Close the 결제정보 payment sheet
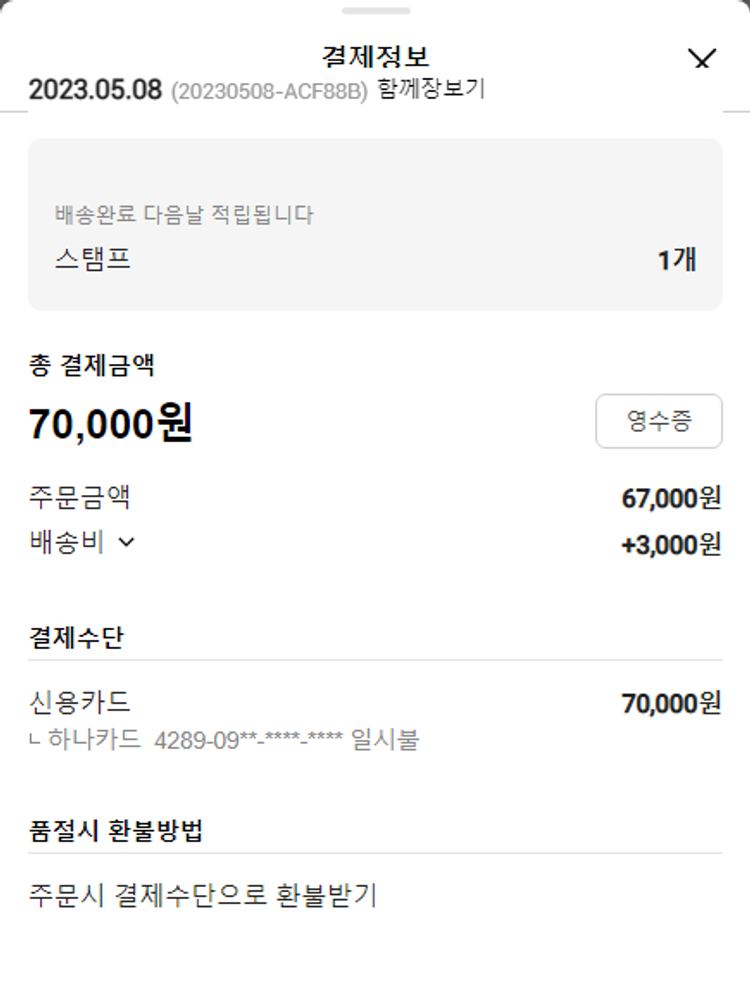The height and width of the screenshot is (990, 750). tap(703, 60)
